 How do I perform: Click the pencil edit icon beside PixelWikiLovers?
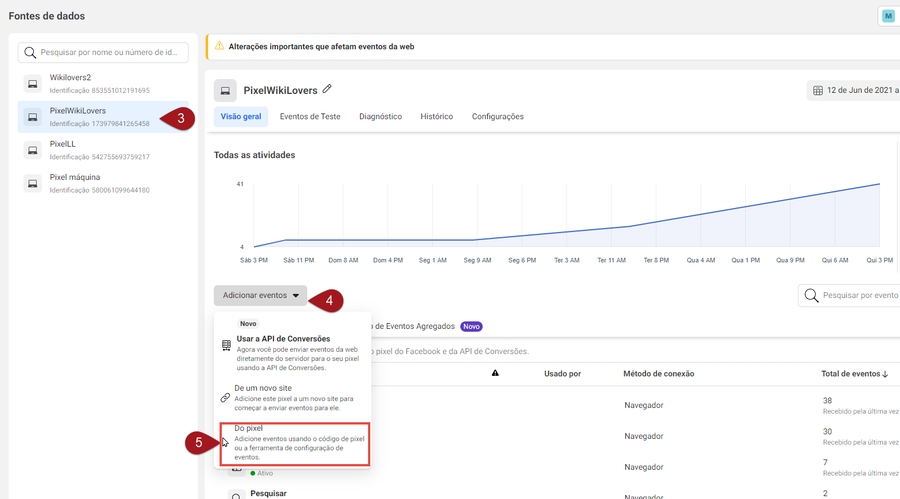click(327, 89)
